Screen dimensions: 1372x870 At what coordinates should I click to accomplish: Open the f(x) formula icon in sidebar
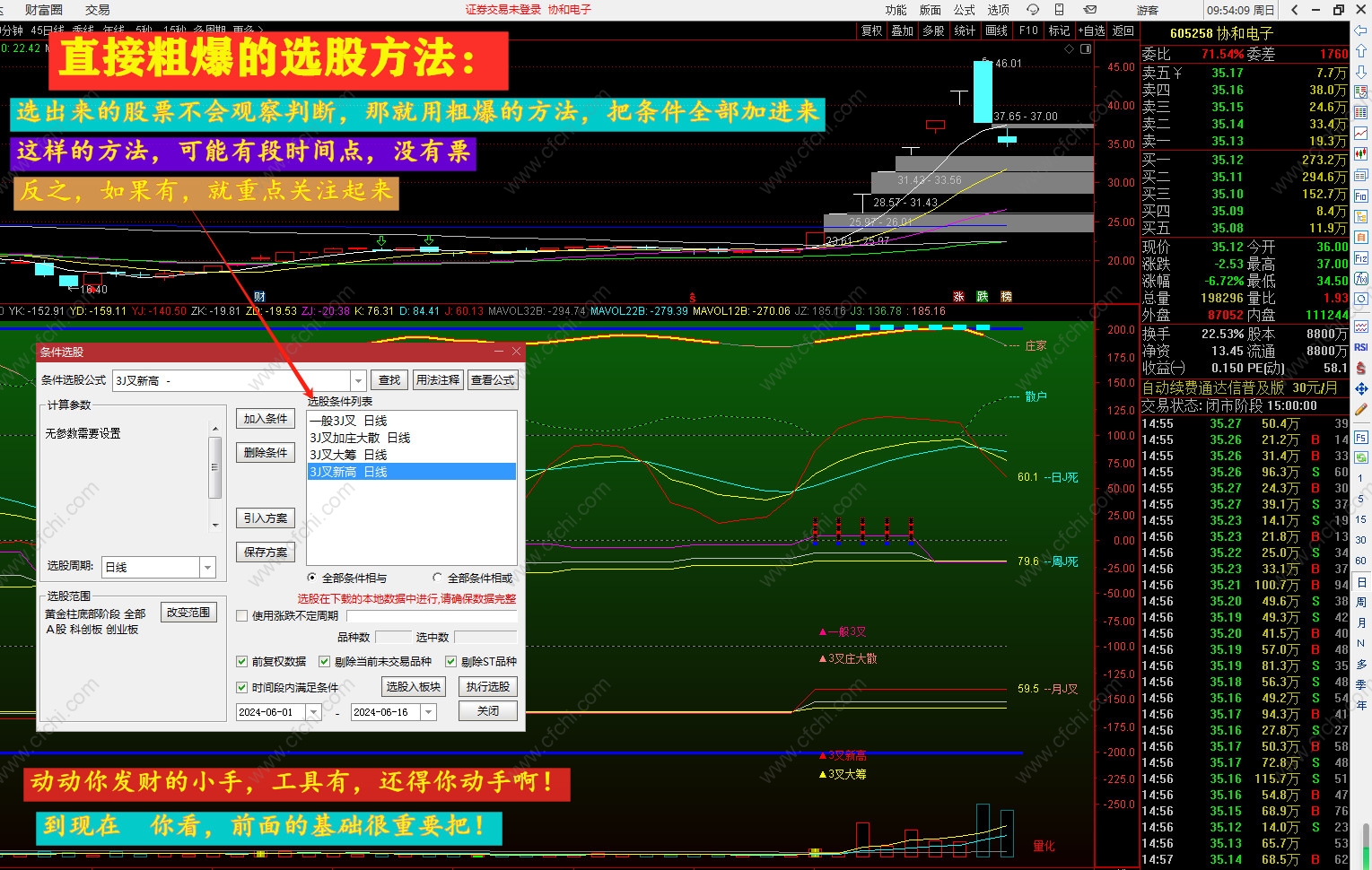click(x=1361, y=278)
